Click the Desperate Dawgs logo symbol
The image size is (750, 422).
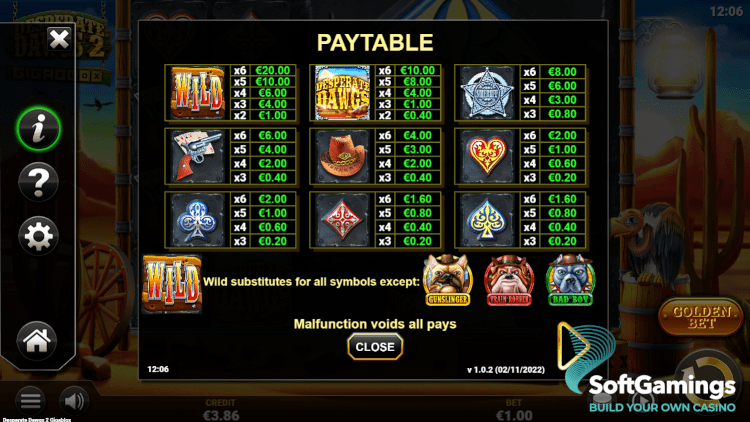(x=342, y=93)
